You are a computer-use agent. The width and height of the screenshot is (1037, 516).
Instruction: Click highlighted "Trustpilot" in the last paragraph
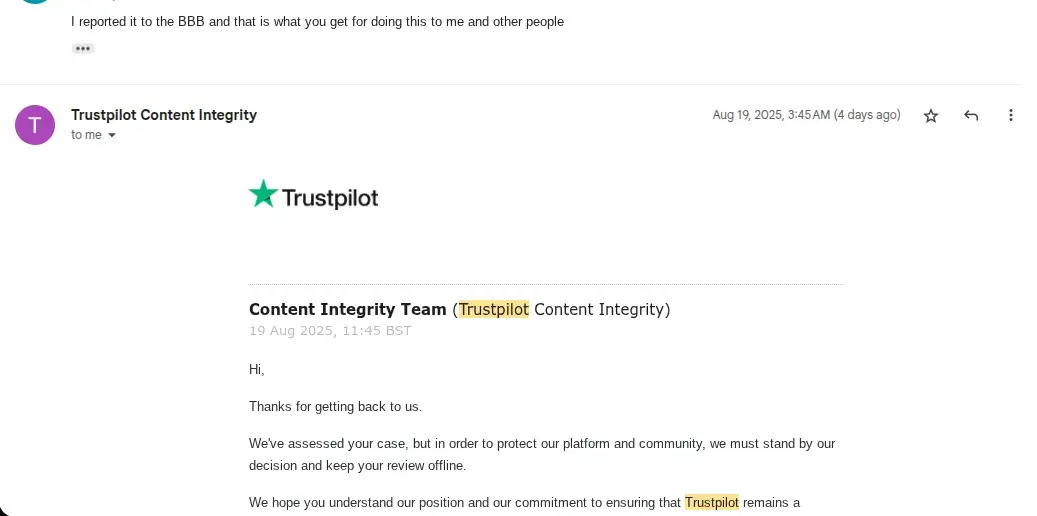[711, 502]
